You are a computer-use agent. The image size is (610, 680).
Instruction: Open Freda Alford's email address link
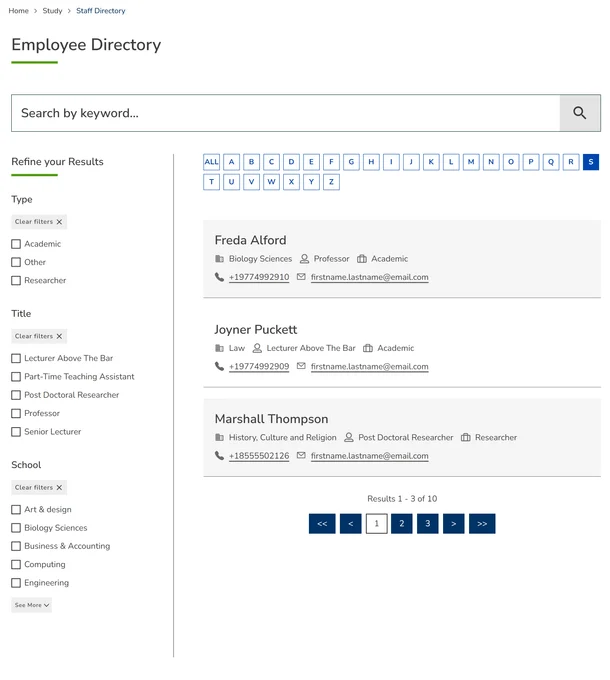coord(369,277)
